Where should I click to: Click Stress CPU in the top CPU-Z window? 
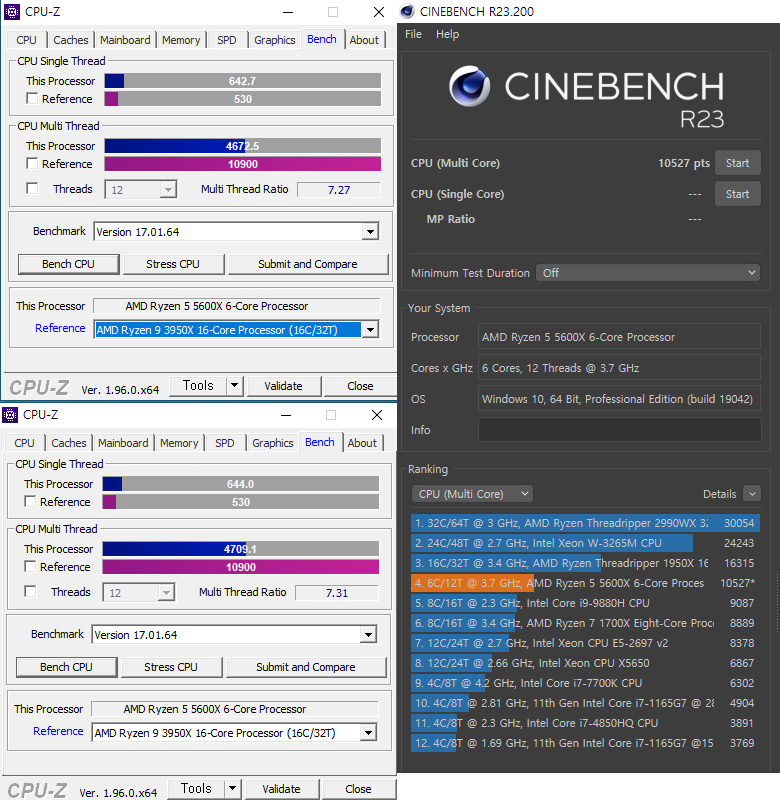coord(173,264)
